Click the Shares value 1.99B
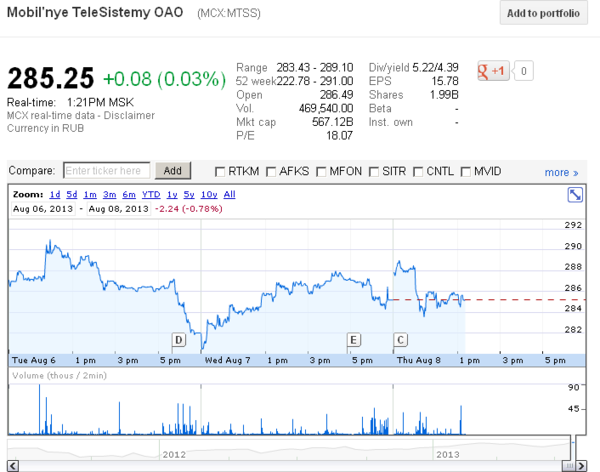The height and width of the screenshot is (472, 600). [444, 95]
